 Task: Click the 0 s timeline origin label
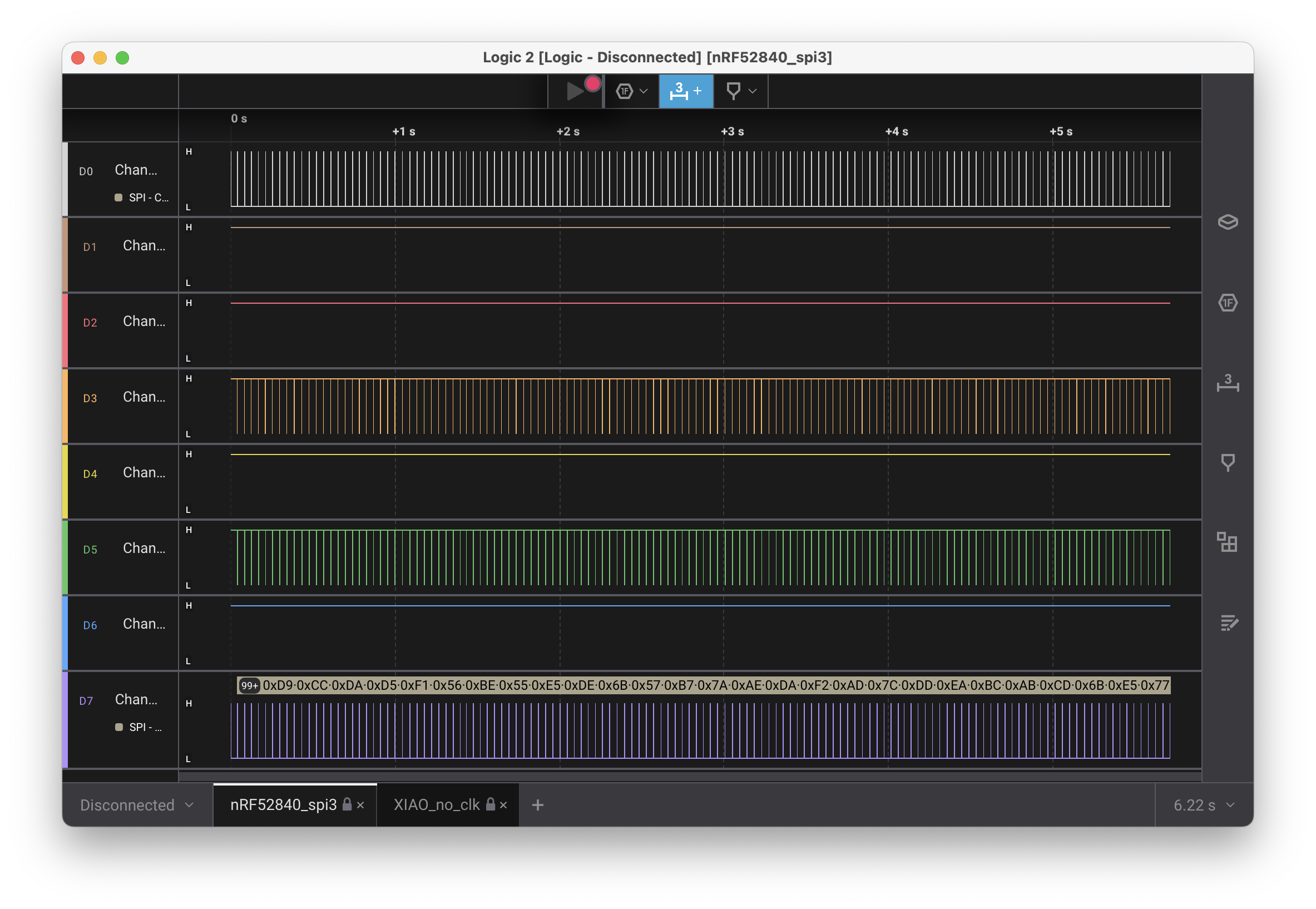tap(239, 118)
